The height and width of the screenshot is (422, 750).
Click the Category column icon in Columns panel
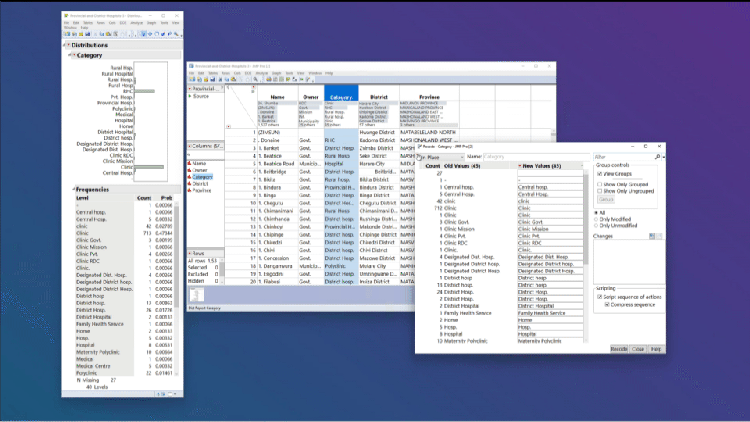(x=191, y=175)
